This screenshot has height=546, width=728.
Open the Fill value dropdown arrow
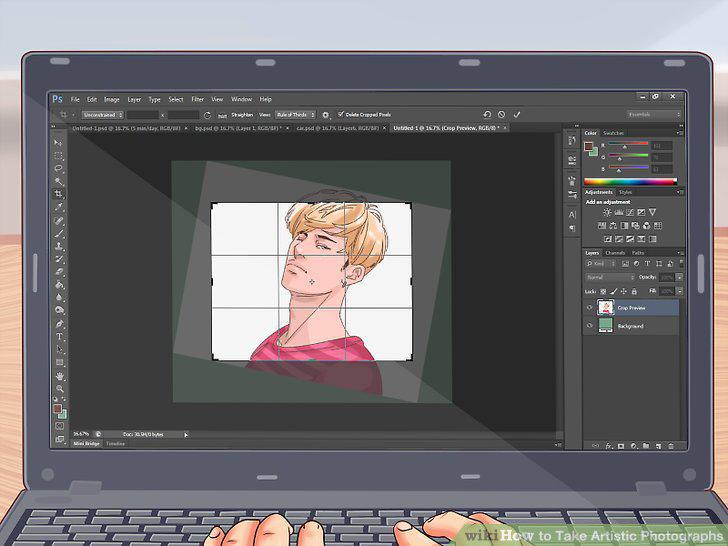pos(680,291)
